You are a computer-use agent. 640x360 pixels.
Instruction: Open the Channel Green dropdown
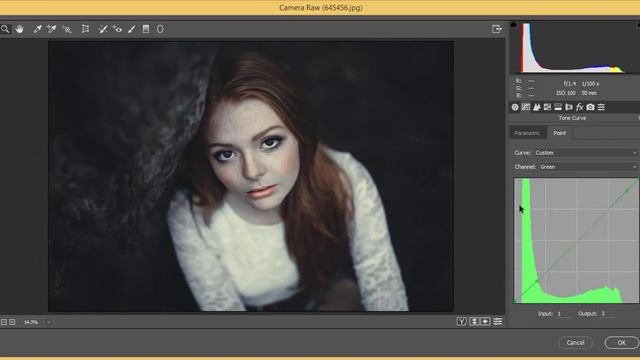(x=588, y=167)
